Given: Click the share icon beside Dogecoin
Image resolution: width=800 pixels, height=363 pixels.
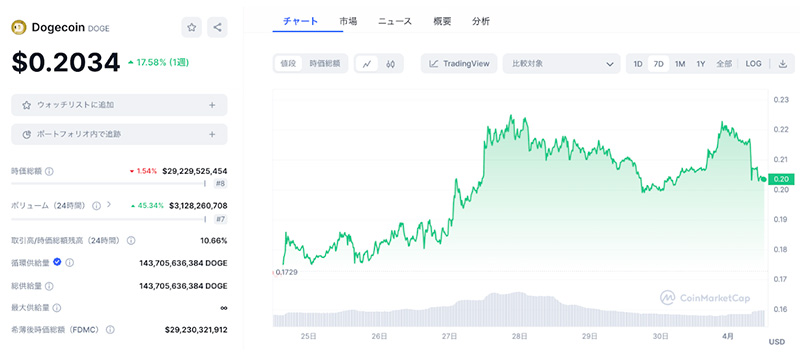Looking at the screenshot, I should pos(217,28).
